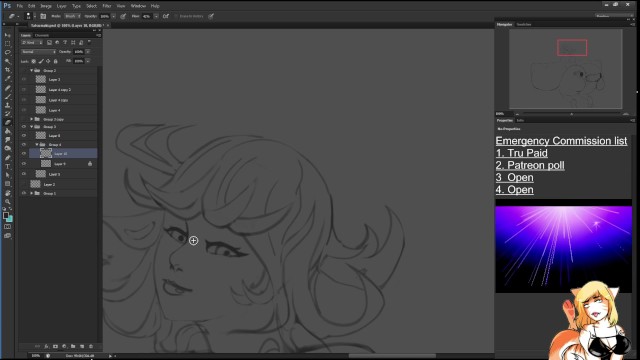Click the foreground color swatch
The image size is (640, 360).
click(5, 215)
